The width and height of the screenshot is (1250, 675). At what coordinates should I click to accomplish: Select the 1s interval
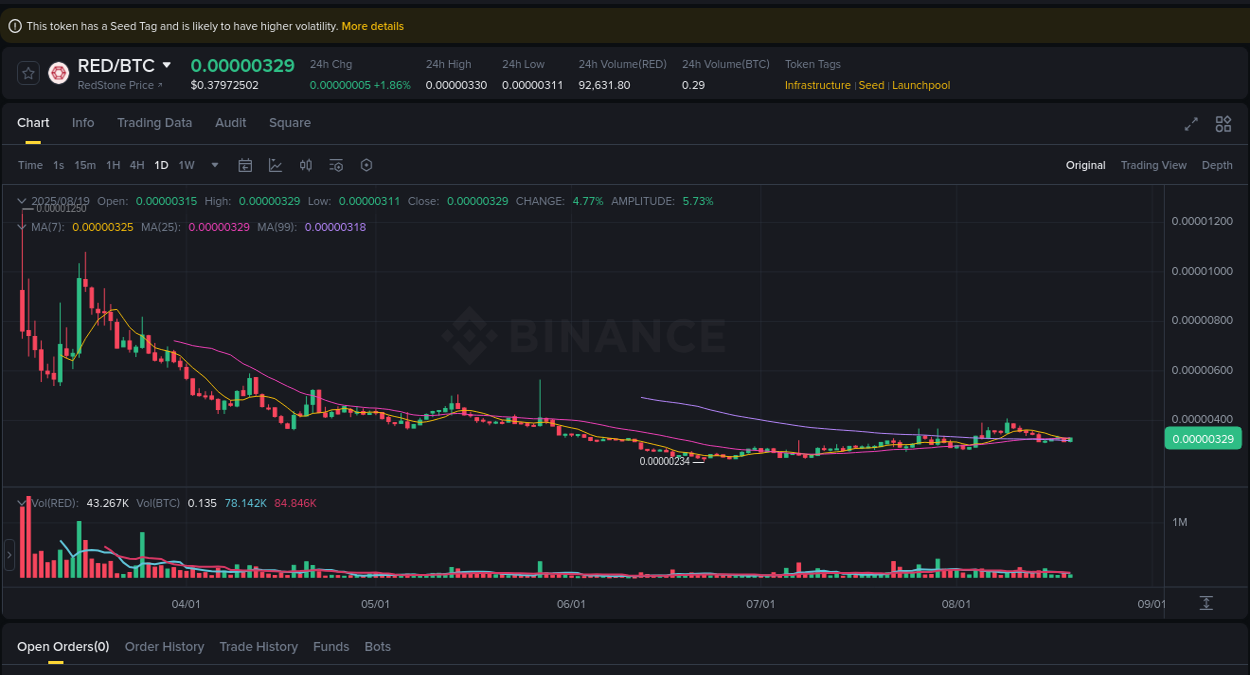tap(59, 165)
